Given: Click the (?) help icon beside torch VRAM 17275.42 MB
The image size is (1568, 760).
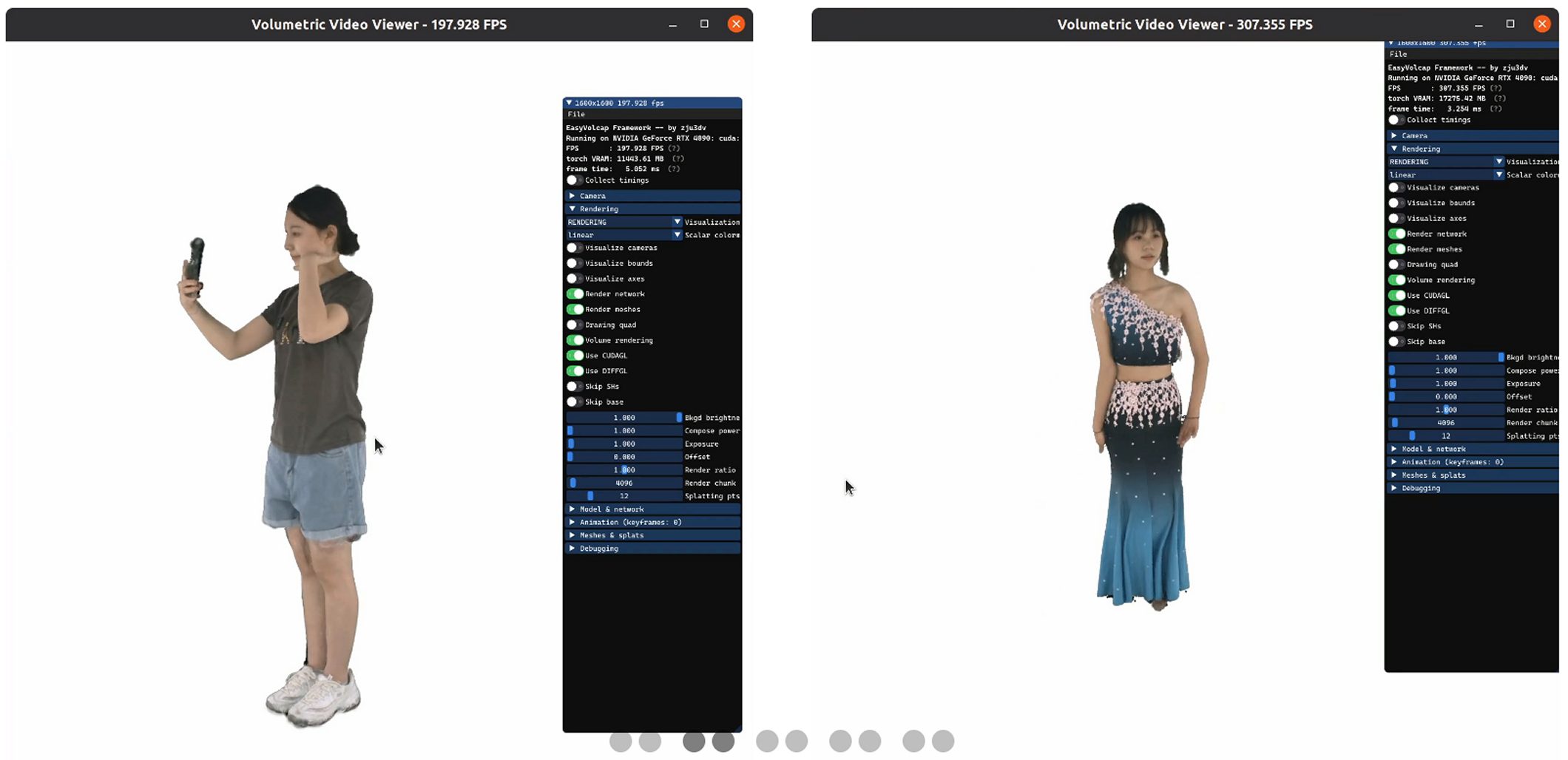Looking at the screenshot, I should (1499, 98).
